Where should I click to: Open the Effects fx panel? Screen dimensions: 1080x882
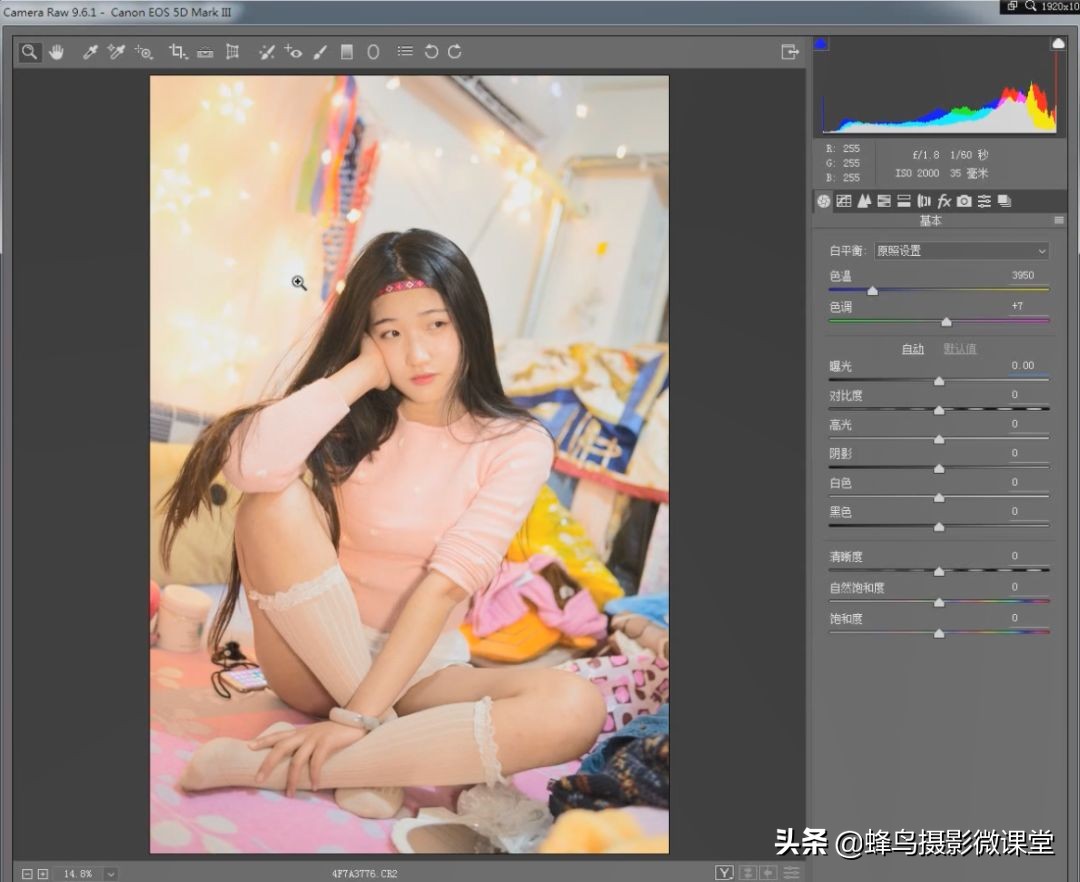[x=944, y=201]
